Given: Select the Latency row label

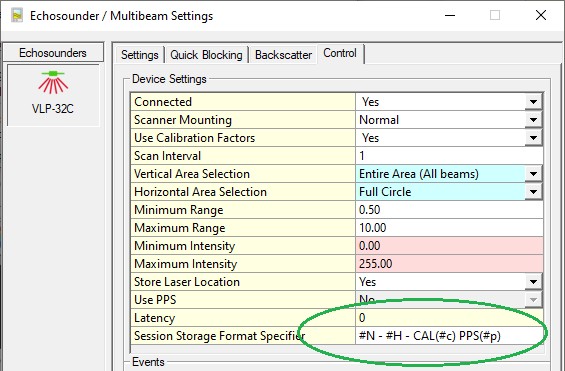Looking at the screenshot, I should [x=243, y=318].
